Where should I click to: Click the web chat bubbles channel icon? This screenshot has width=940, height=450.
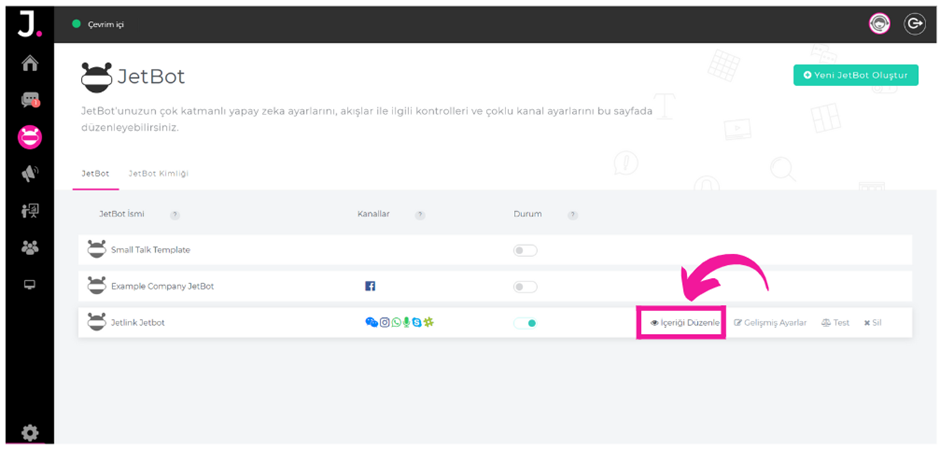372,322
